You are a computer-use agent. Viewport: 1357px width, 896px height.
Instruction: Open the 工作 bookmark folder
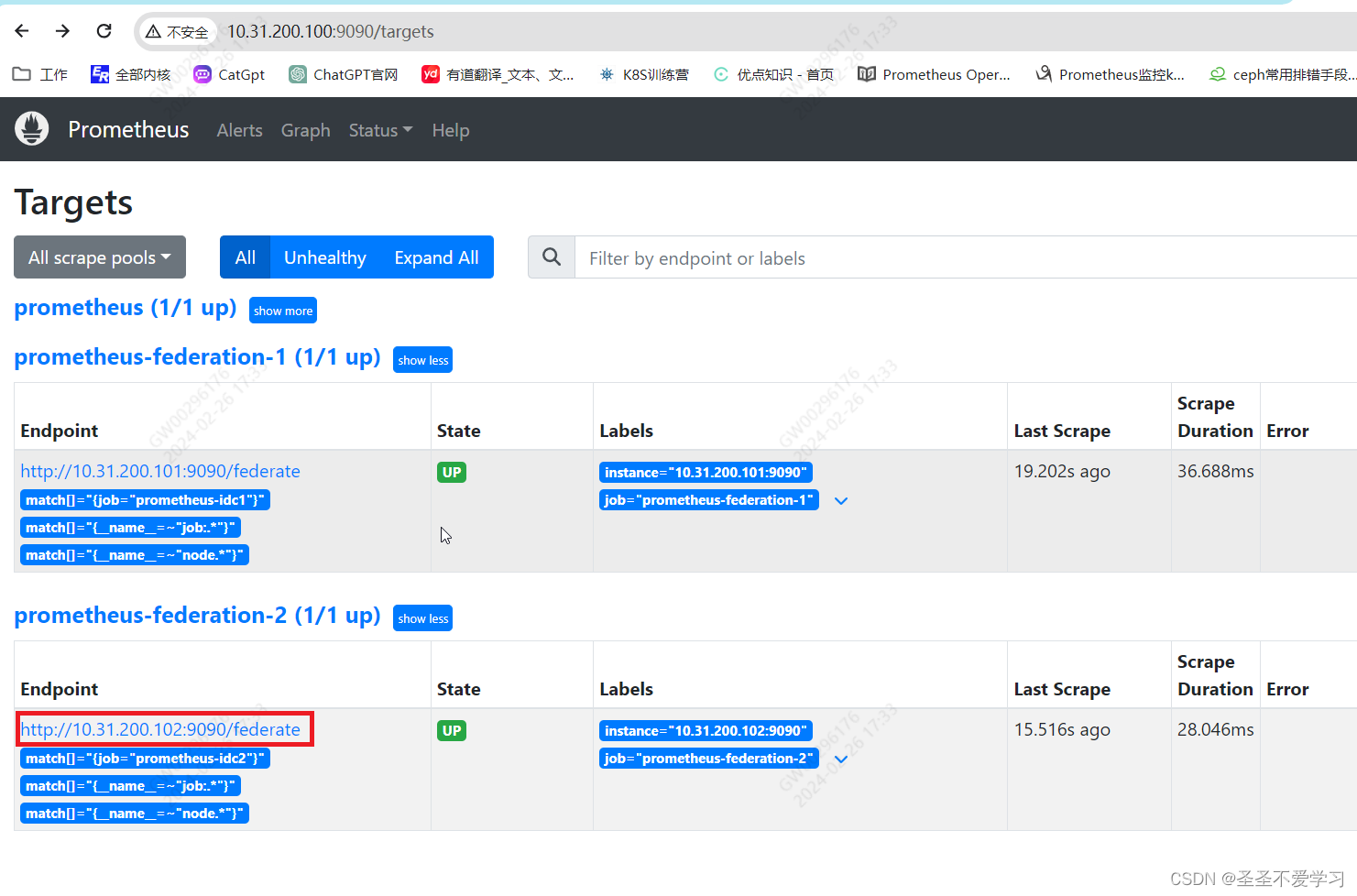[40, 75]
